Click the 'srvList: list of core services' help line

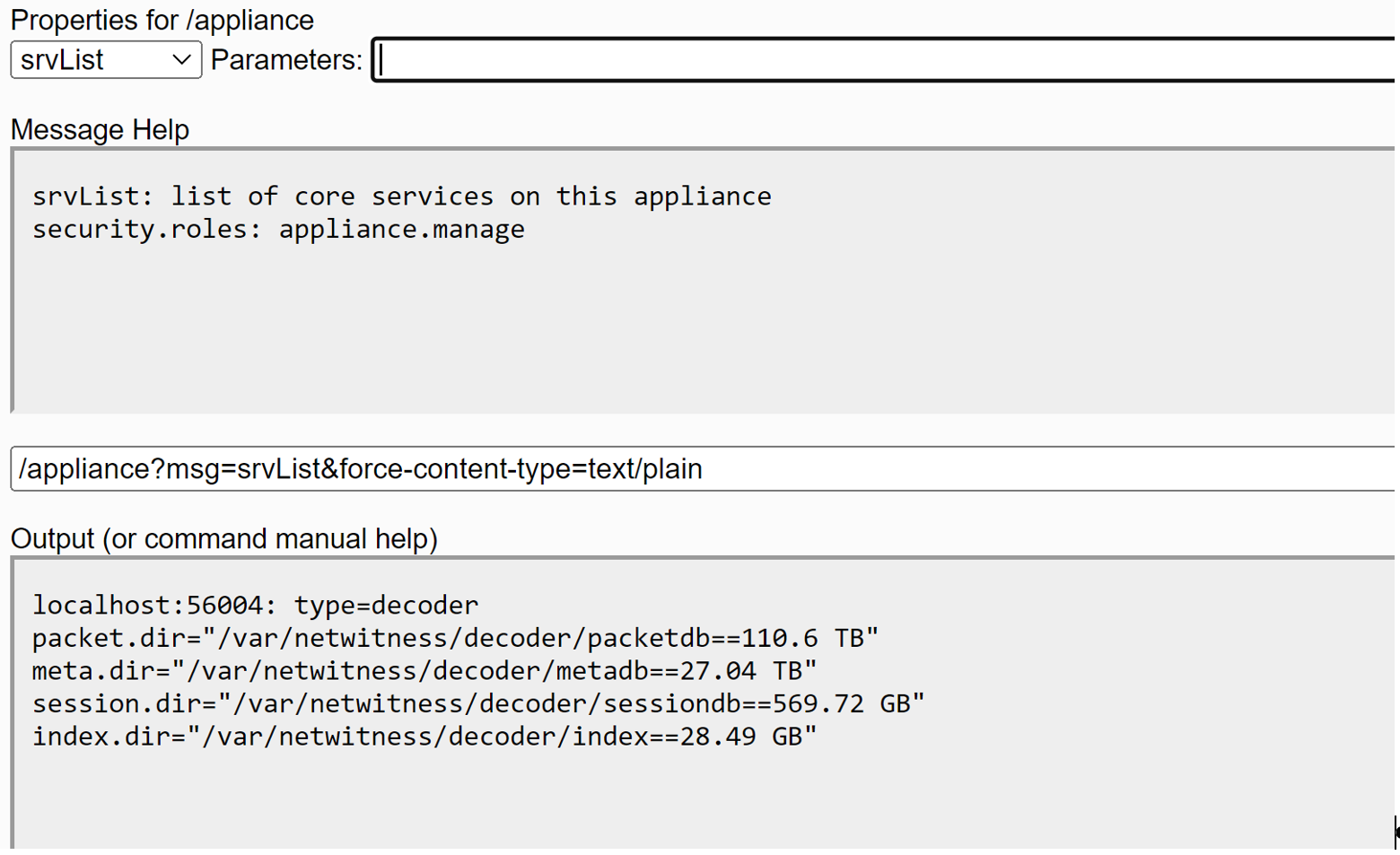(x=401, y=196)
